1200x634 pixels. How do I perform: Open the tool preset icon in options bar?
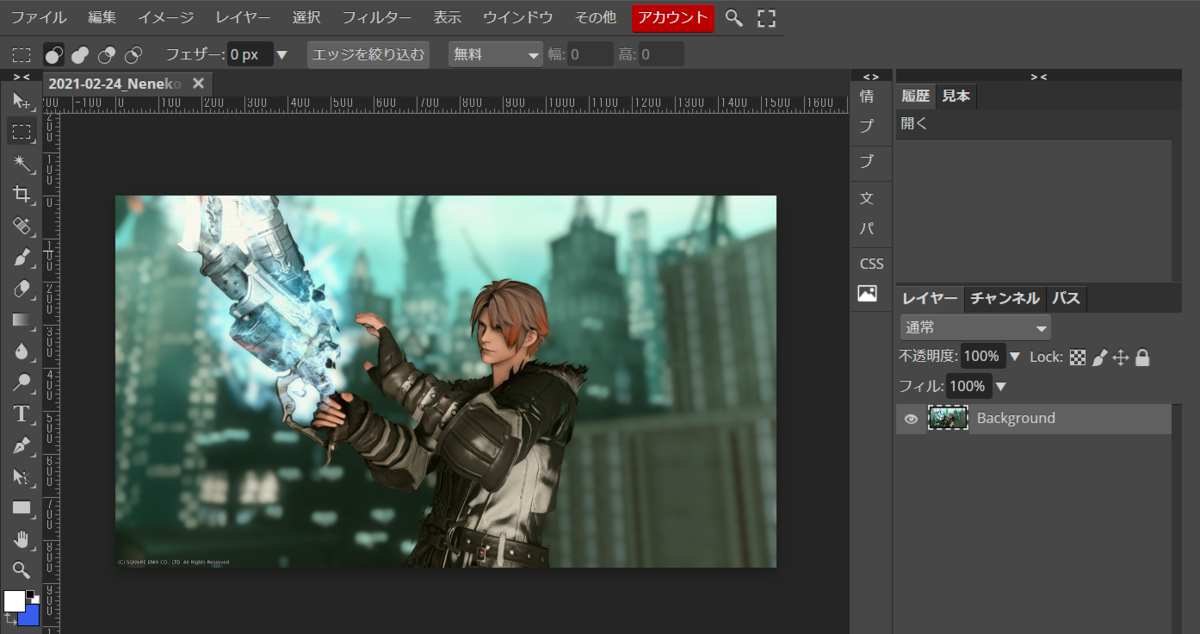[x=21, y=54]
